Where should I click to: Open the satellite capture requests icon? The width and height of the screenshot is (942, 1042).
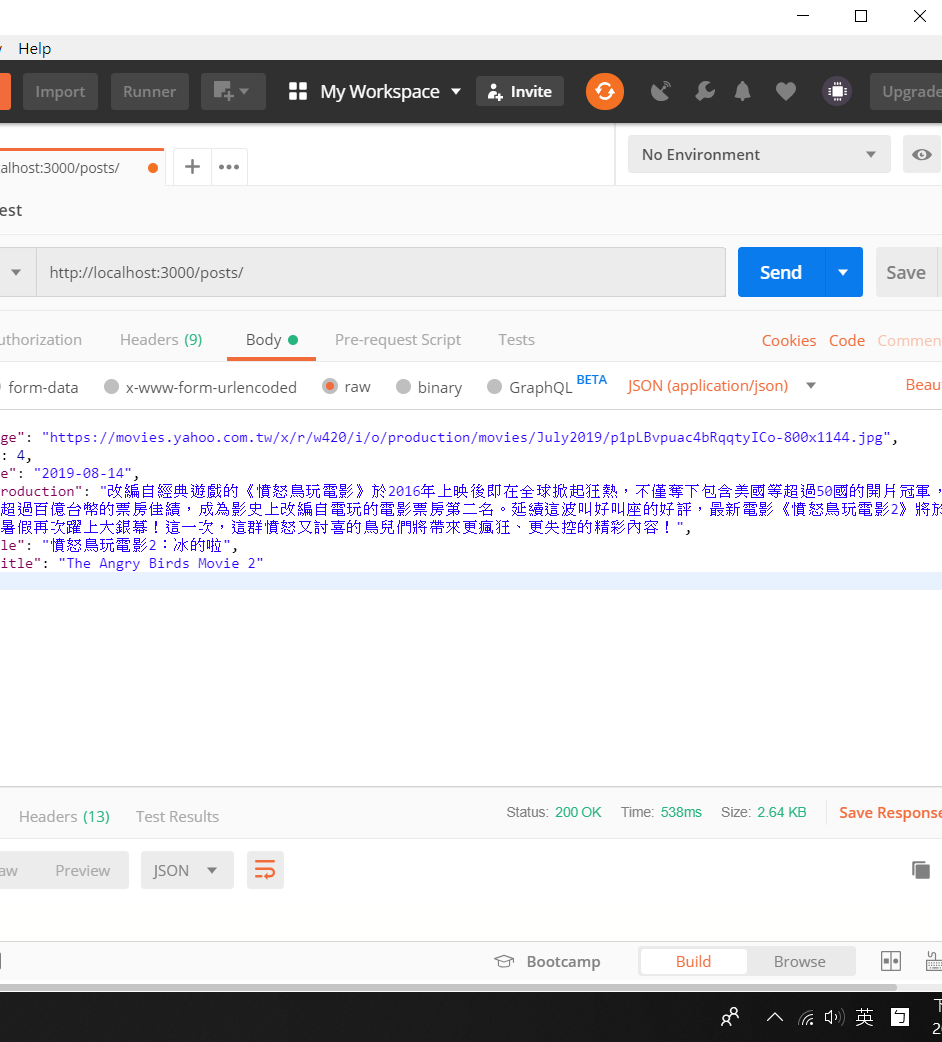660,91
